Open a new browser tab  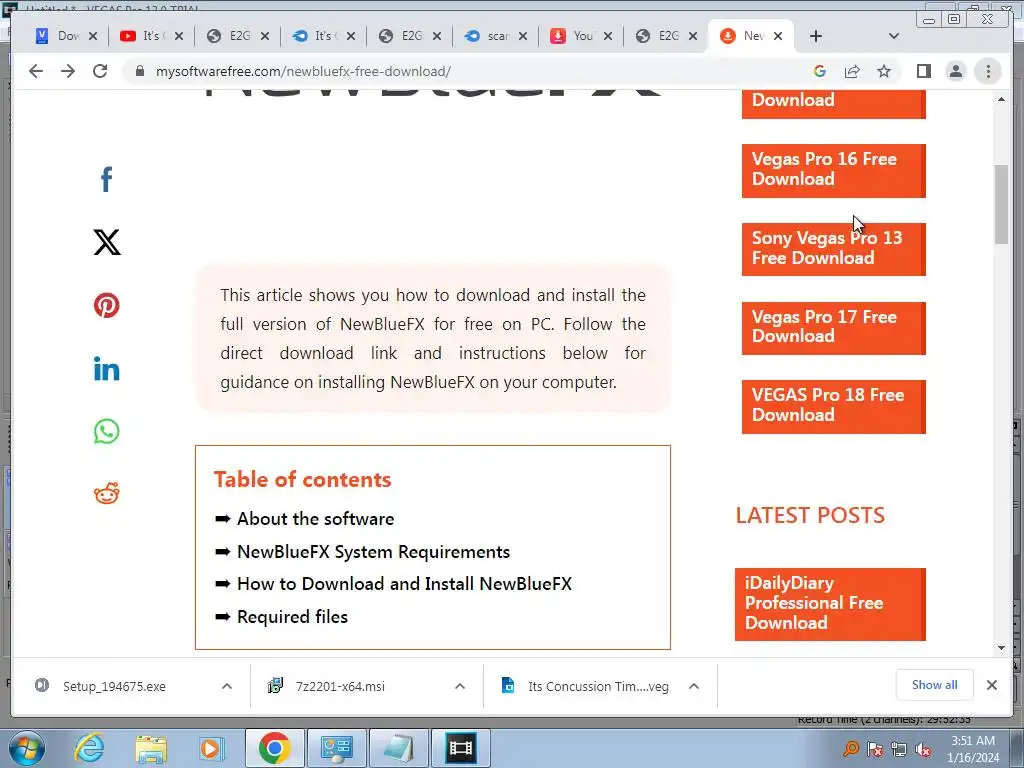tap(816, 36)
